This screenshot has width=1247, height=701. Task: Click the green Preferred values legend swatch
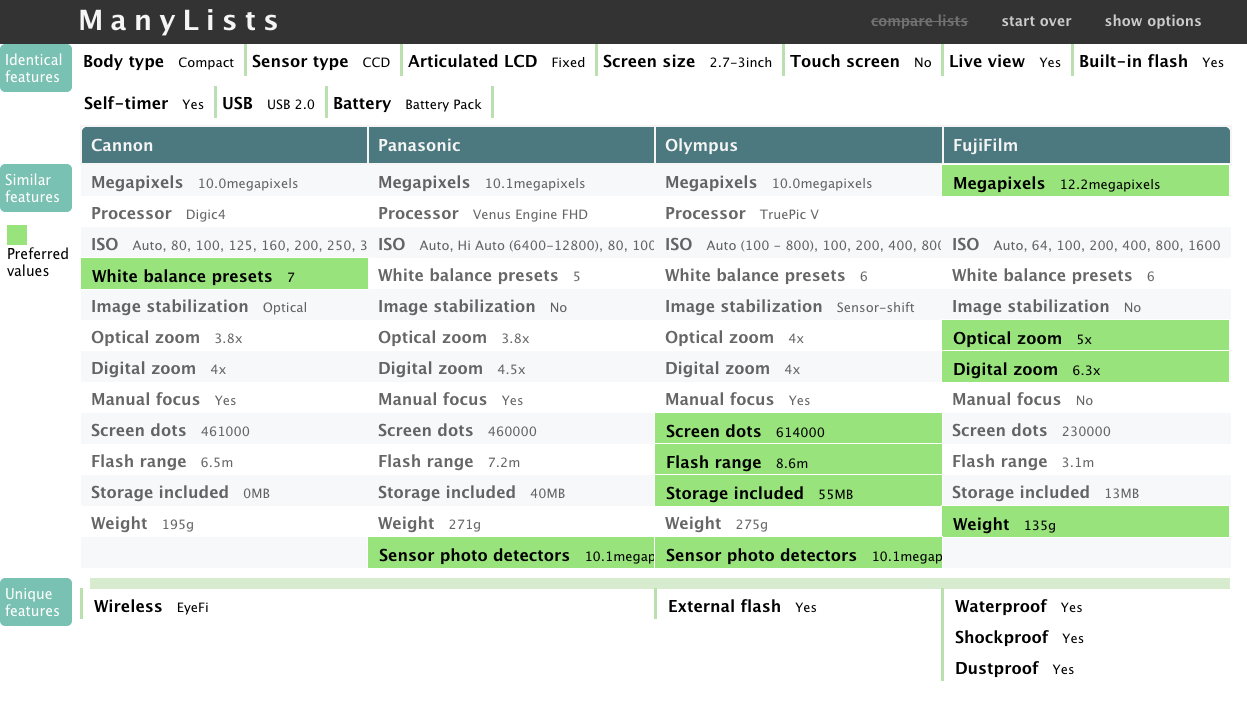(17, 235)
